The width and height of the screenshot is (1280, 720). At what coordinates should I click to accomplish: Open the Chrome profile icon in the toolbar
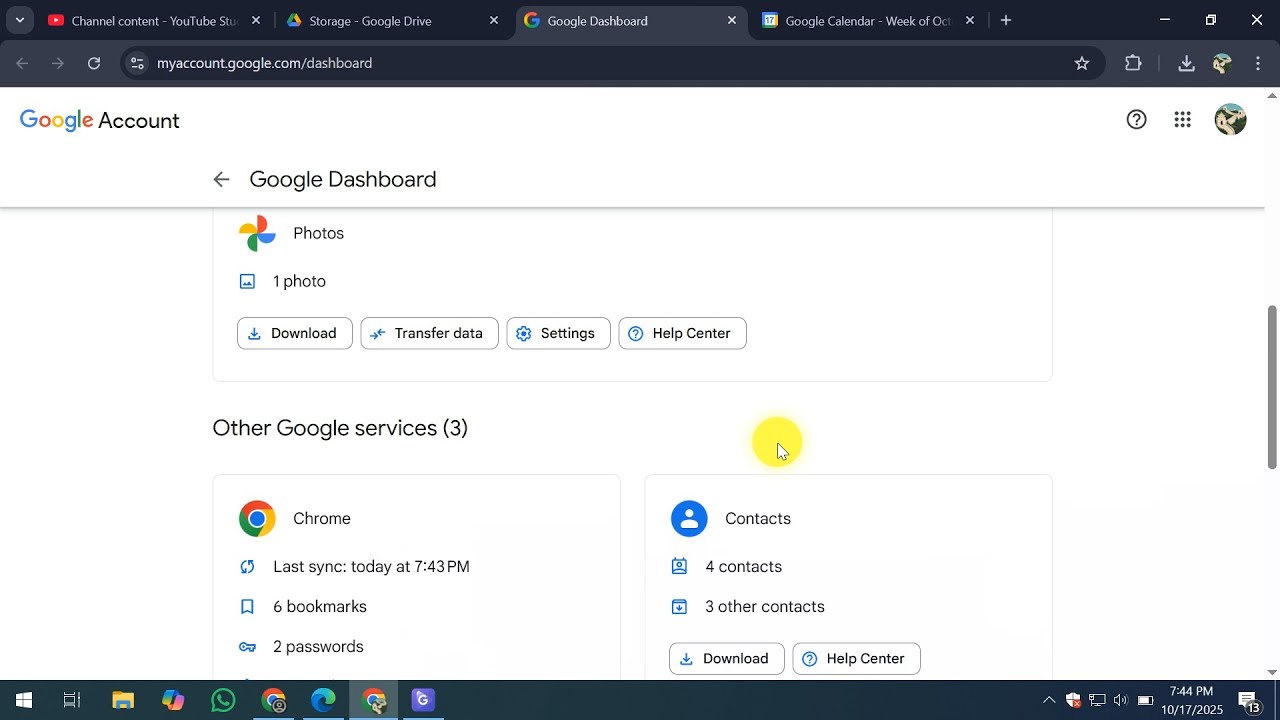[1221, 63]
